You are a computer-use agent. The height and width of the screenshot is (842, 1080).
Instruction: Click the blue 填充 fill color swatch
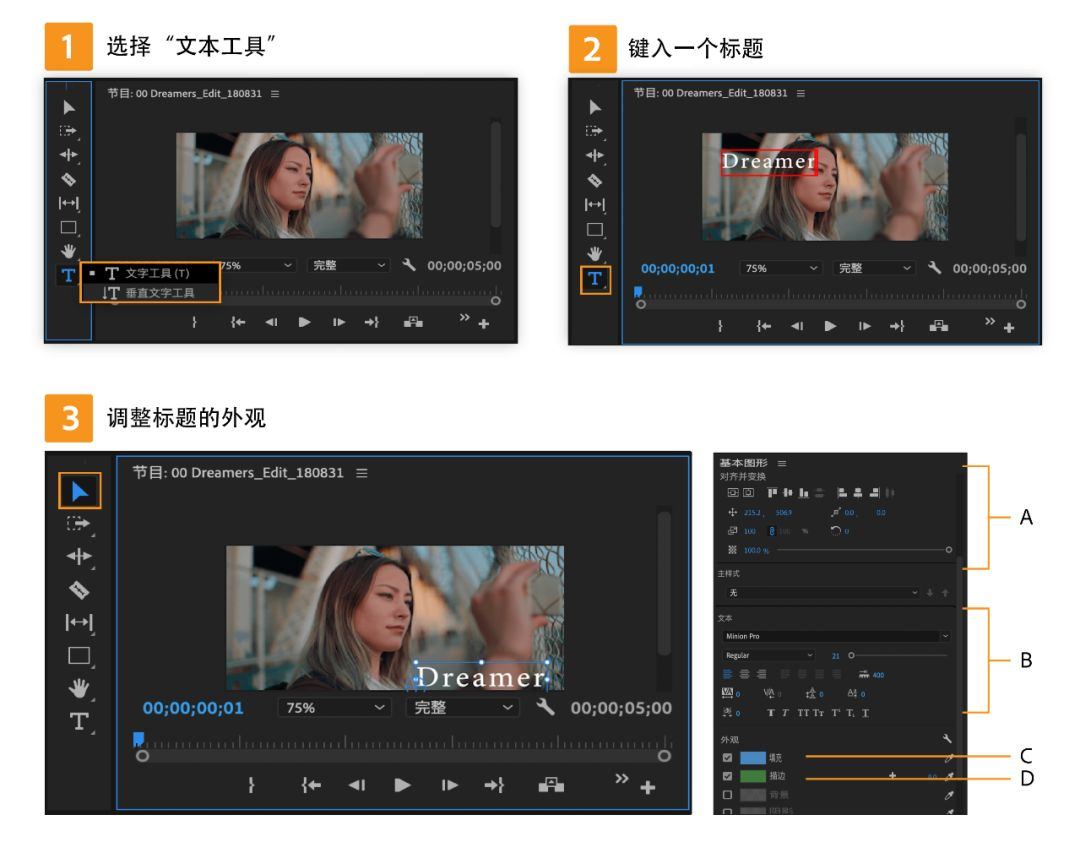[752, 757]
